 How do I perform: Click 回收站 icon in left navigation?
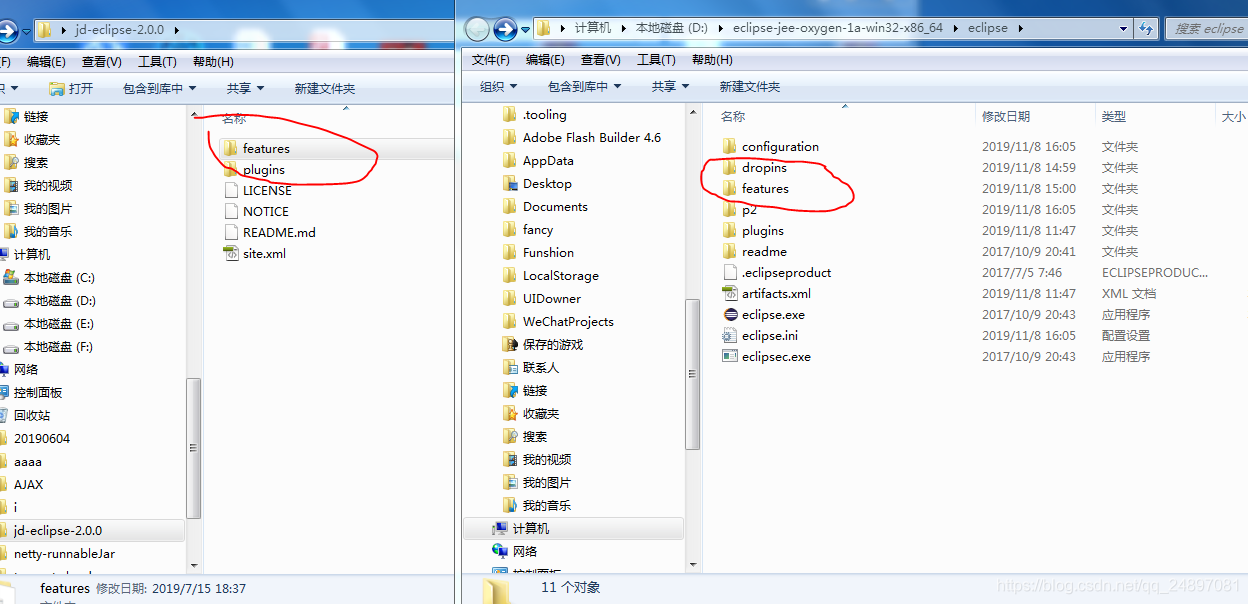4,416
